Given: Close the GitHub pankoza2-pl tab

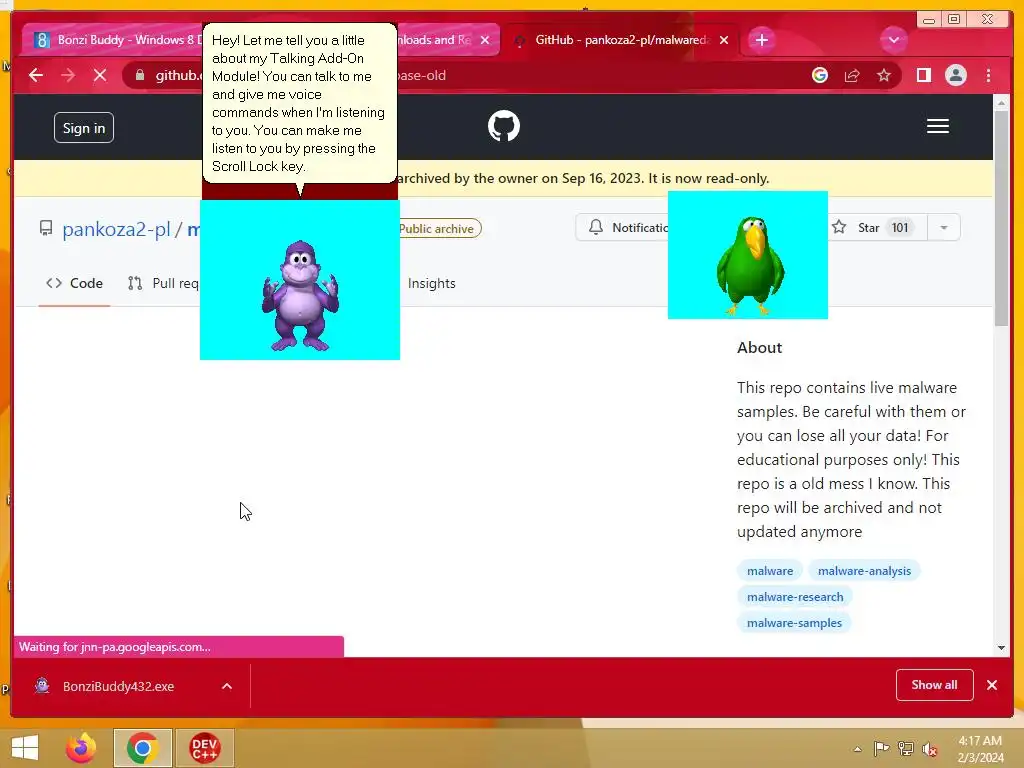Looking at the screenshot, I should pyautogui.click(x=724, y=40).
